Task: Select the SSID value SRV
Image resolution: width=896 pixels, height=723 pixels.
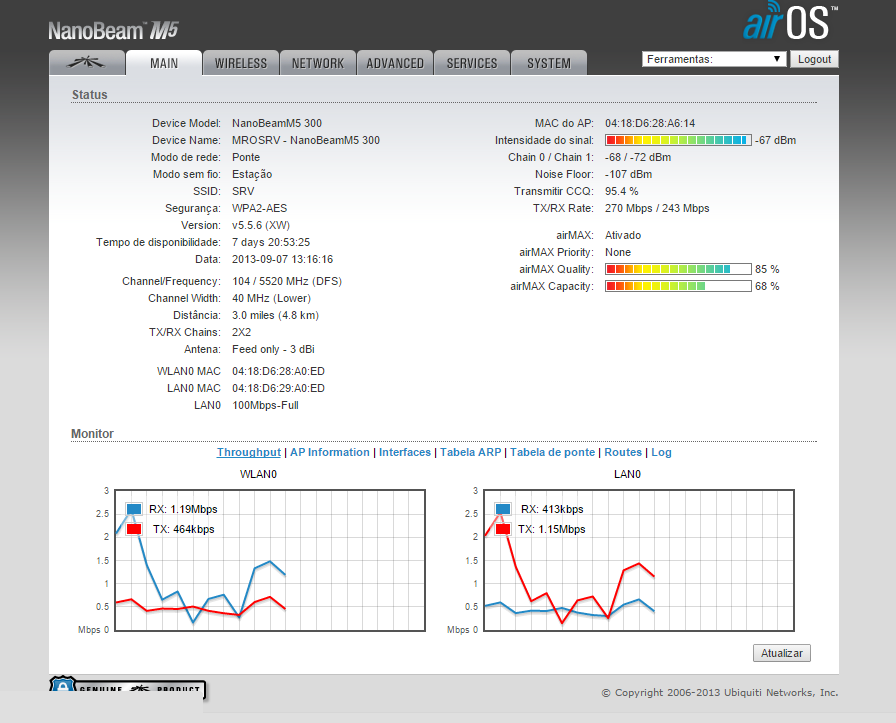Action: (243, 191)
